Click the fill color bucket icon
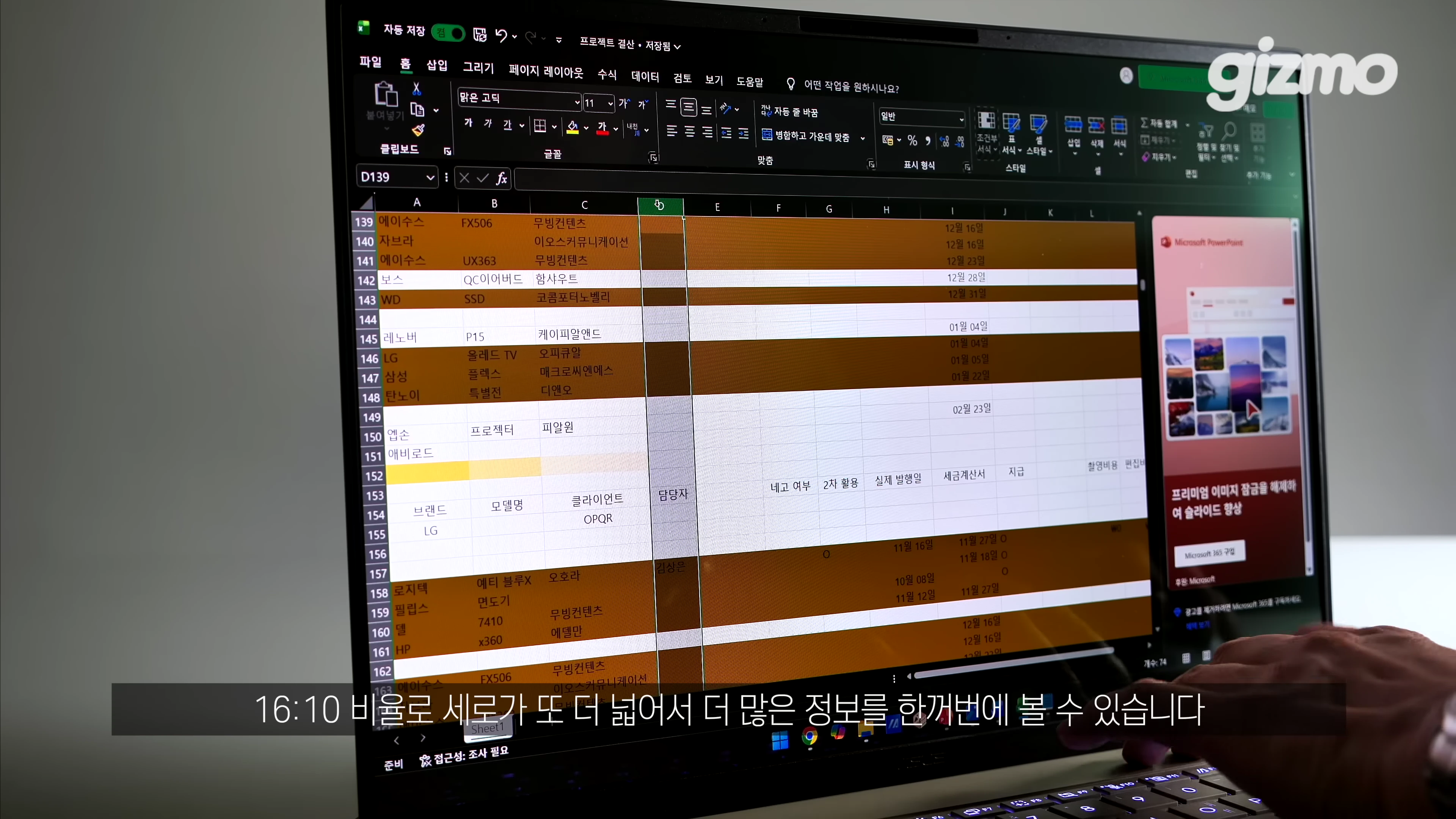 pyautogui.click(x=573, y=127)
